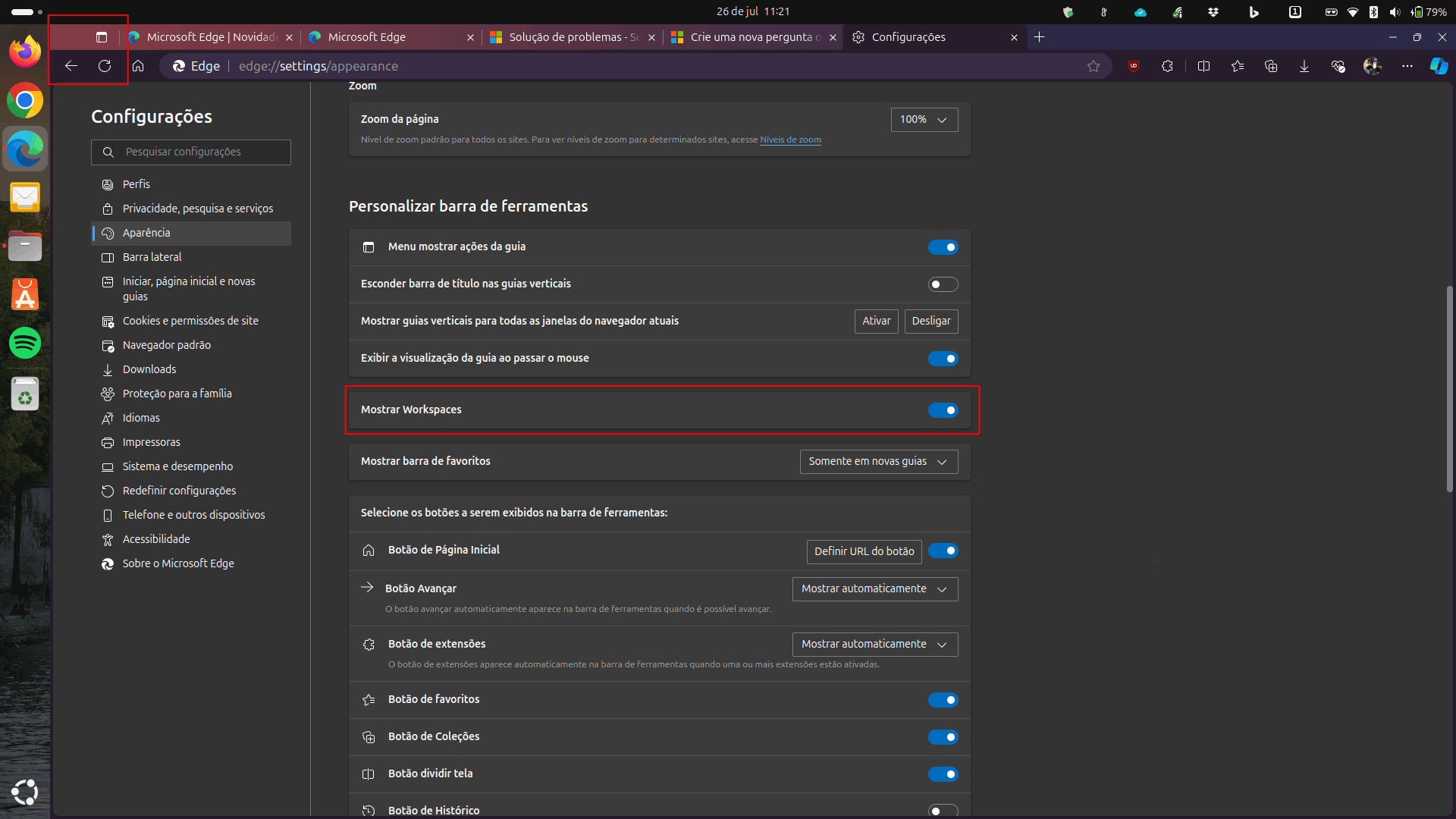1456x819 pixels.
Task: Expand the Botão de extensões dropdown
Action: (x=874, y=643)
